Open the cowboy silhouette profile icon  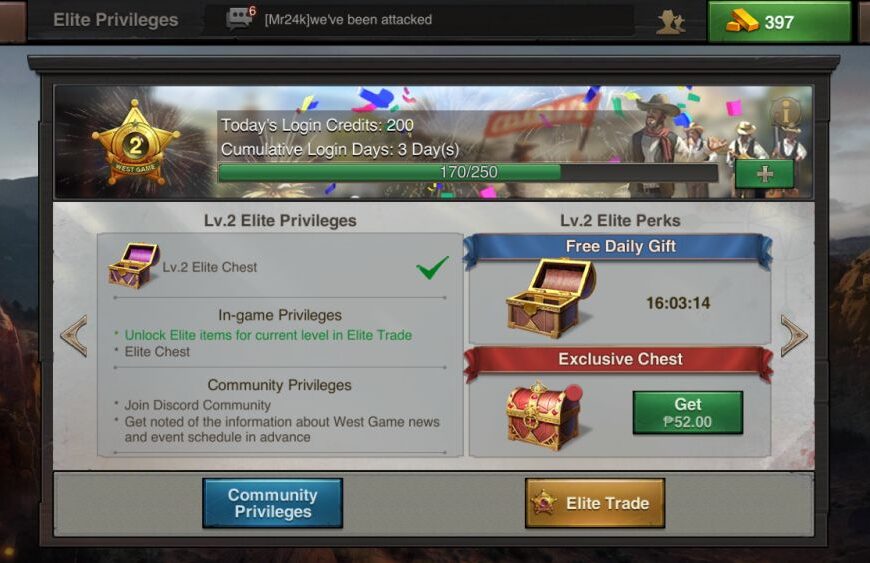(x=671, y=22)
